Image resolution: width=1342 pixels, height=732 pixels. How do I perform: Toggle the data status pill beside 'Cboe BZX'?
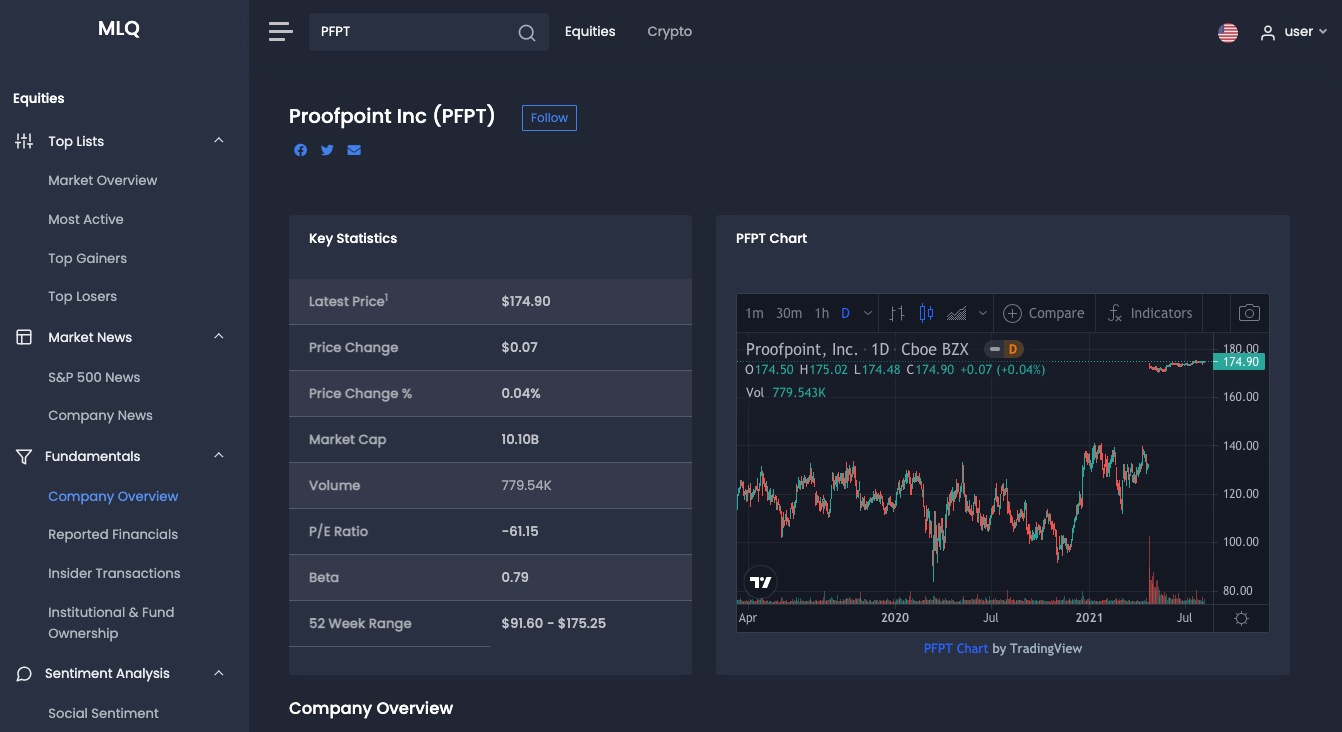click(994, 349)
